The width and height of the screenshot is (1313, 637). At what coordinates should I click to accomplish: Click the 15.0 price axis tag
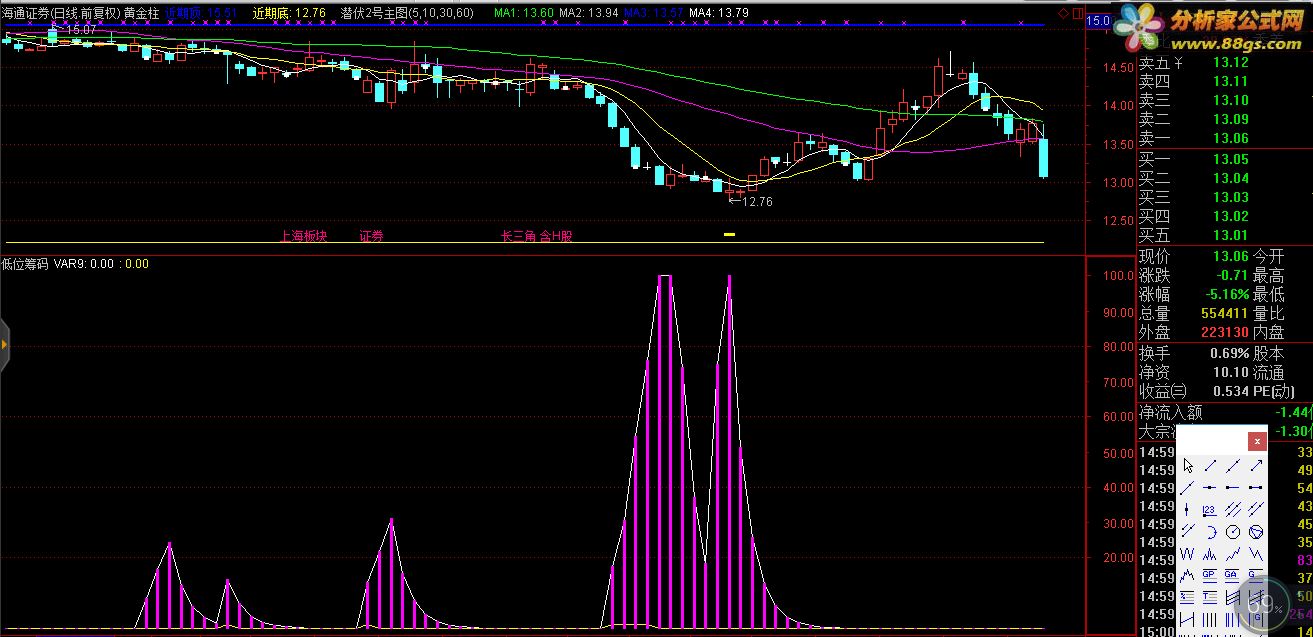tap(1098, 20)
